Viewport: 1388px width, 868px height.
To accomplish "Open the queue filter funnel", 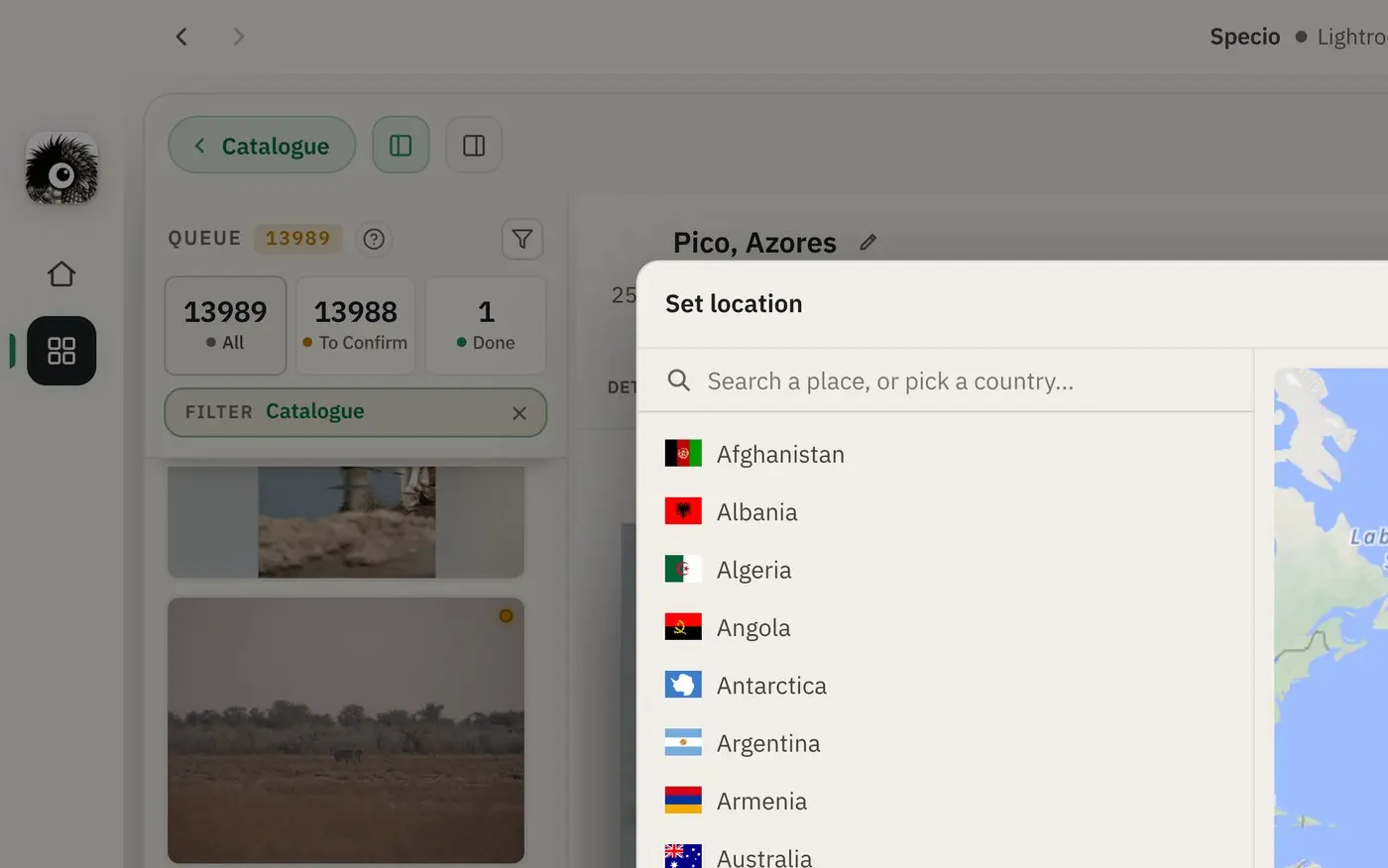I will tap(522, 239).
